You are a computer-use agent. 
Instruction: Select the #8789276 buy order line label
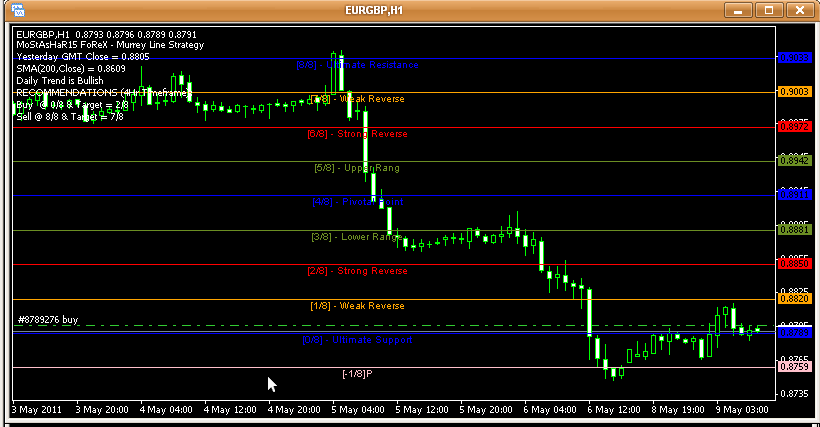tap(48, 320)
